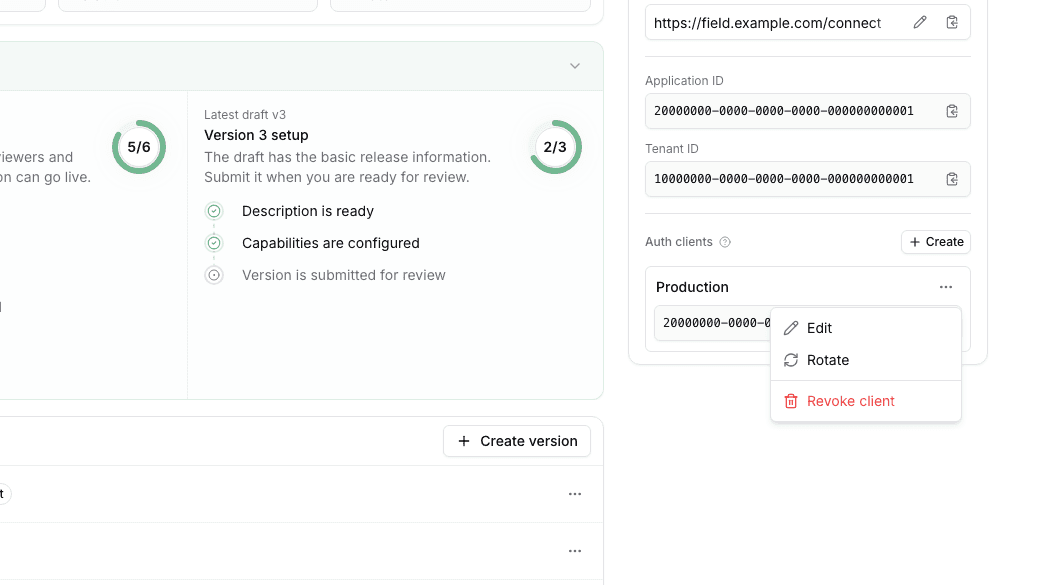This screenshot has width=1040, height=585.
Task: Collapse the setup section chevron
Action: pos(575,66)
